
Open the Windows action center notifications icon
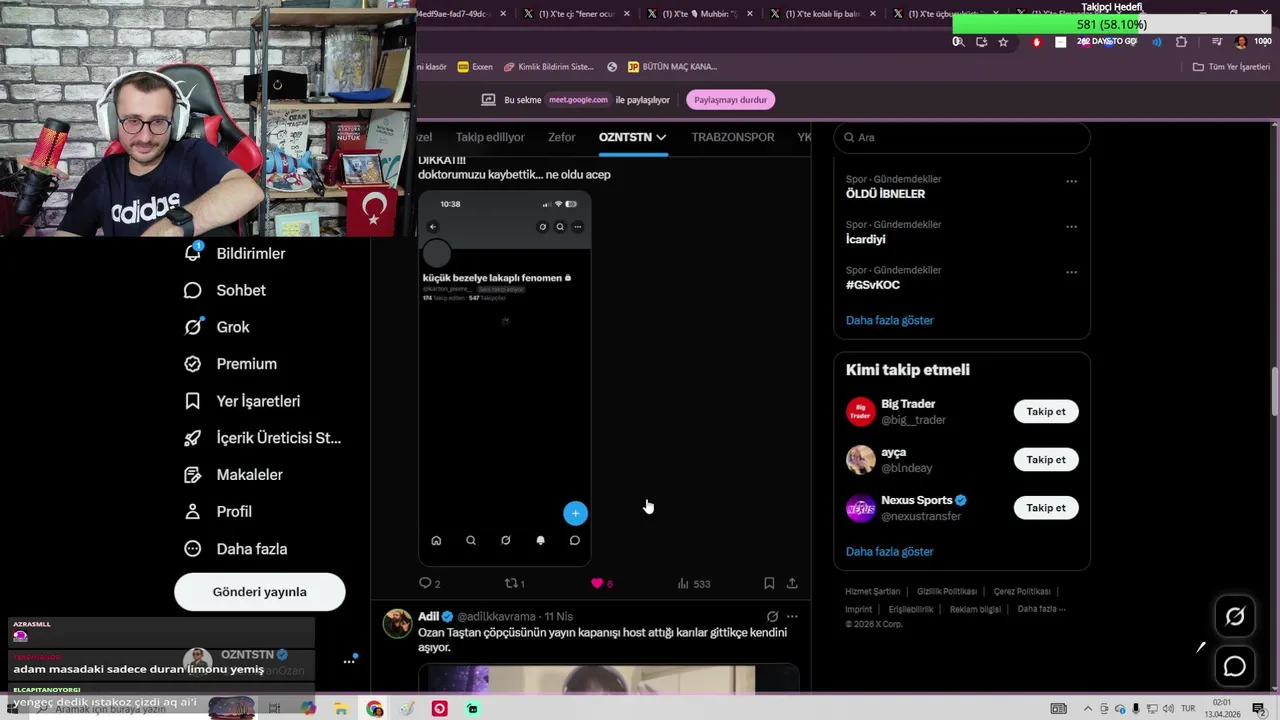point(1259,709)
